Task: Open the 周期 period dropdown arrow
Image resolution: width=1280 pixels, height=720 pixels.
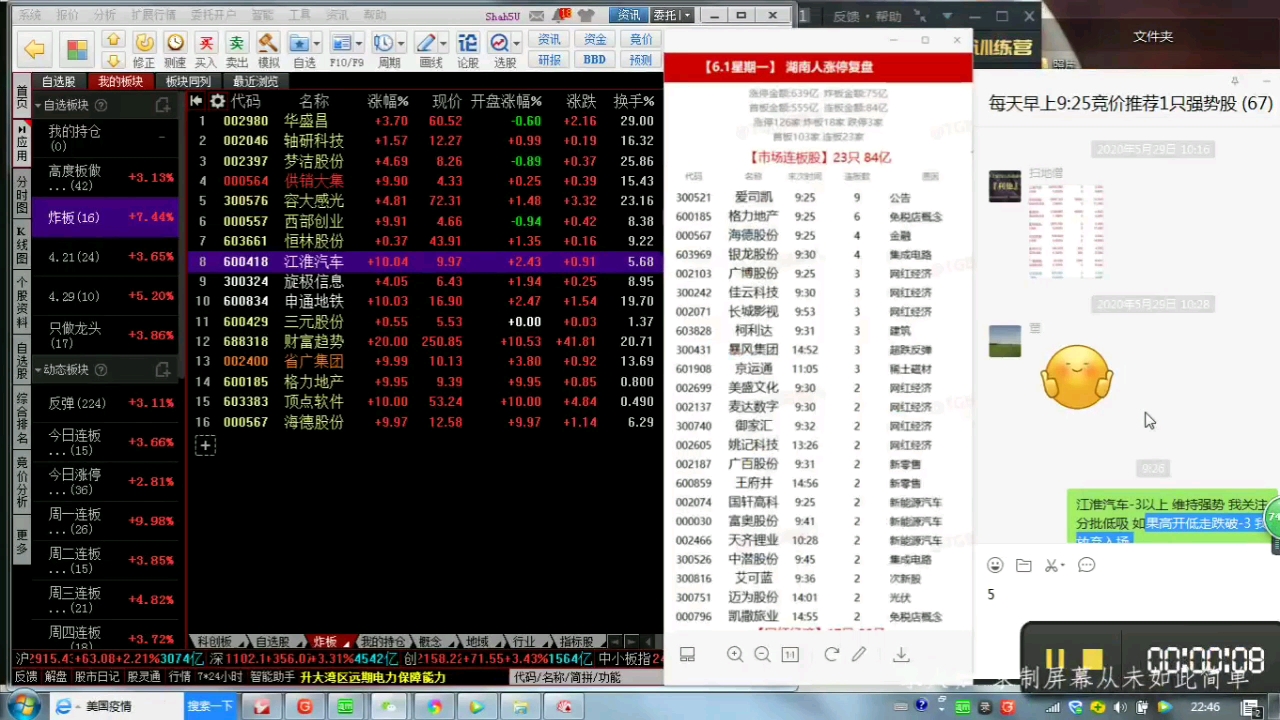Action: tap(400, 44)
